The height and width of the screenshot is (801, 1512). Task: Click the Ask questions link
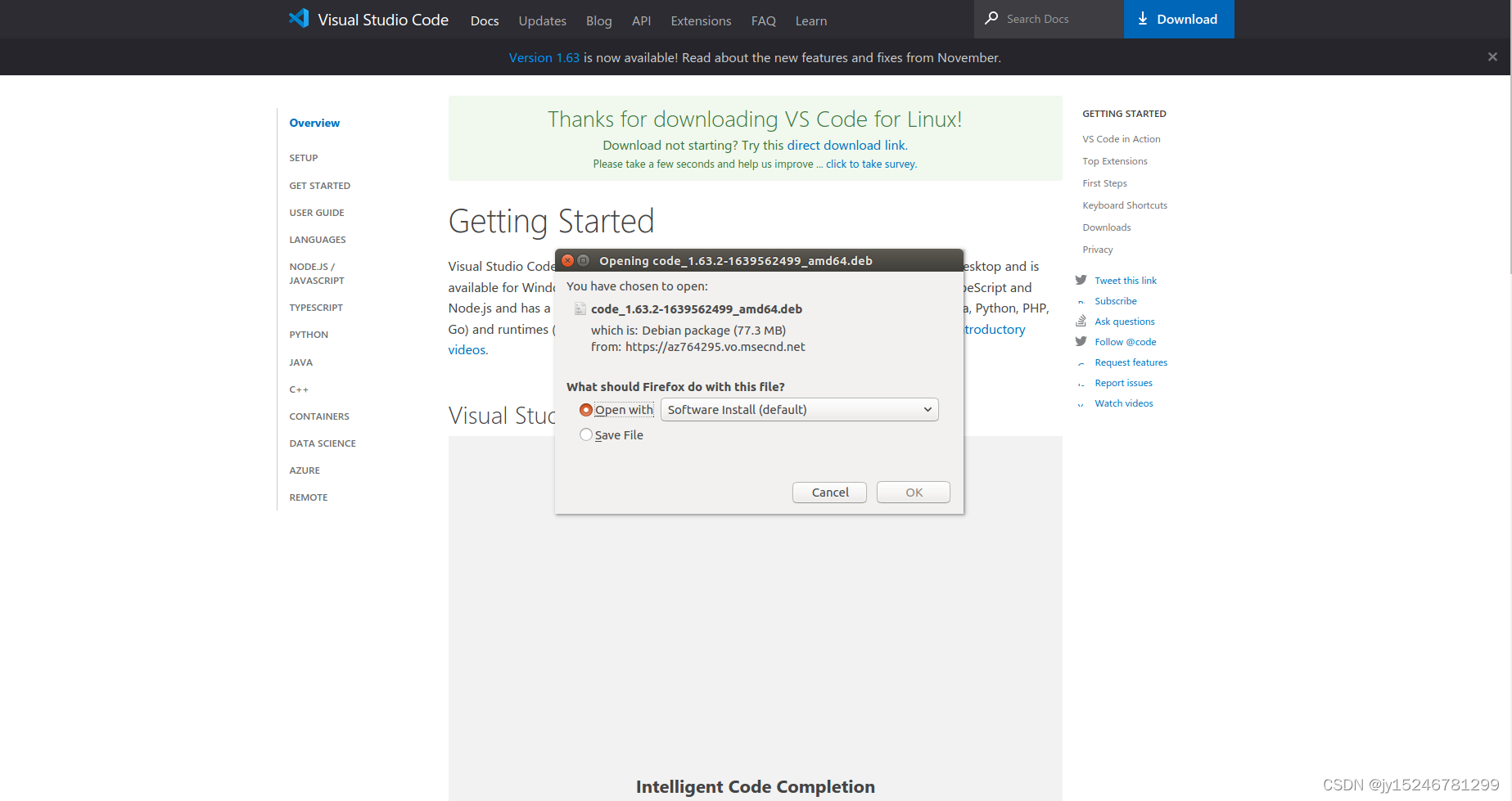pos(1125,322)
